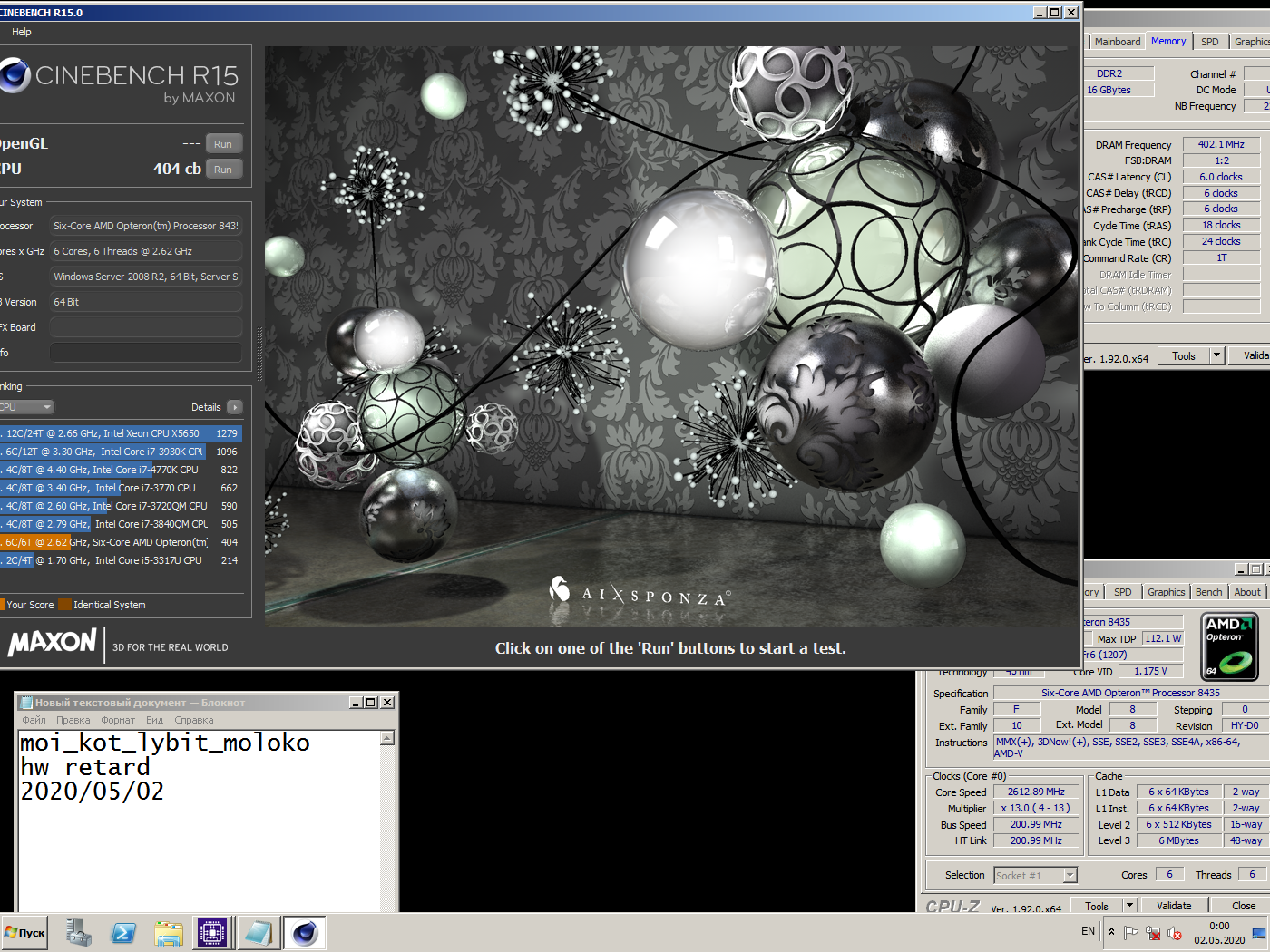This screenshot has width=1270, height=952.
Task: Click the disconnected network tray icon
Action: coord(1153,932)
